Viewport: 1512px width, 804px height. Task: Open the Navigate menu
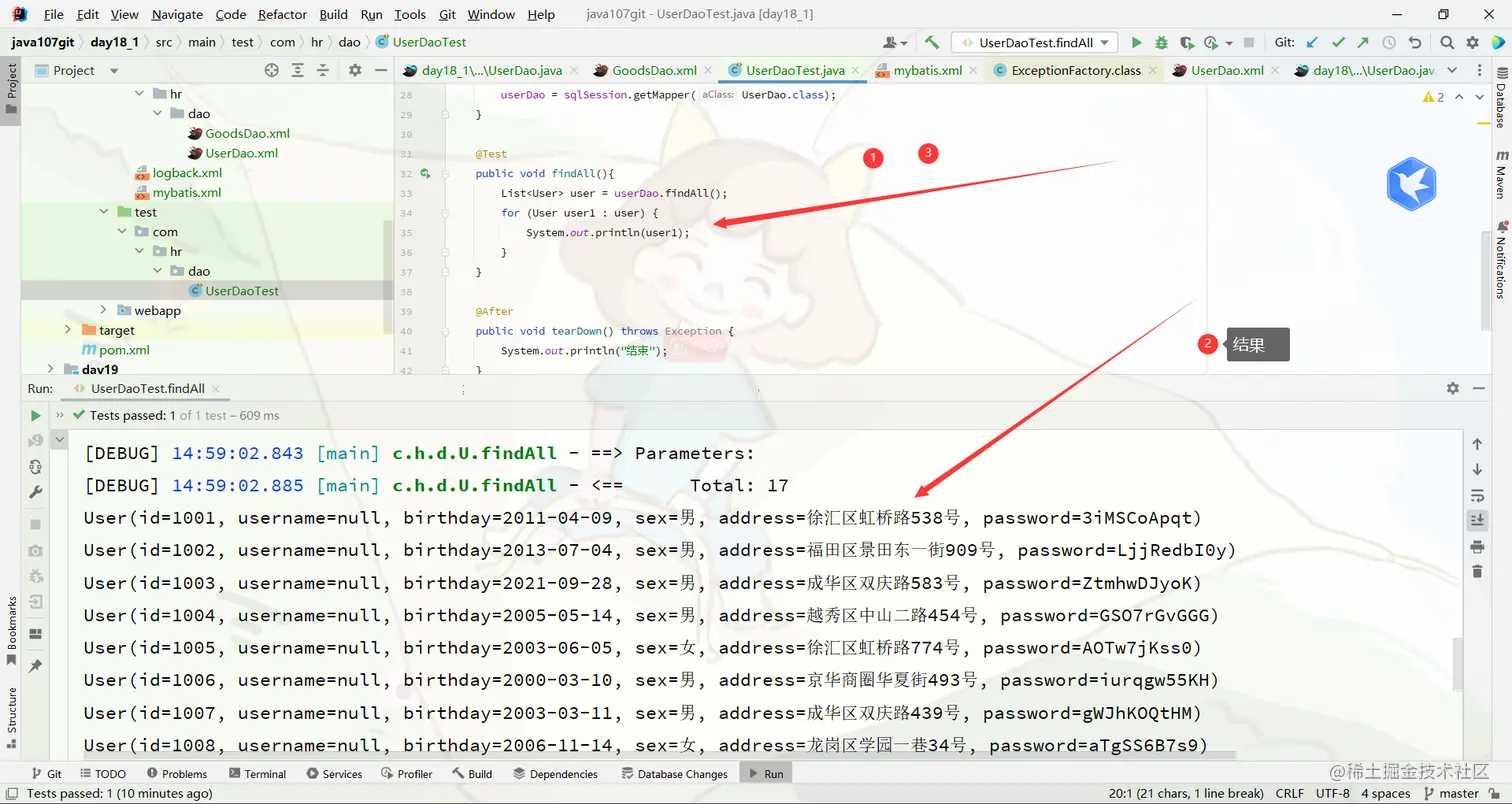click(x=177, y=14)
